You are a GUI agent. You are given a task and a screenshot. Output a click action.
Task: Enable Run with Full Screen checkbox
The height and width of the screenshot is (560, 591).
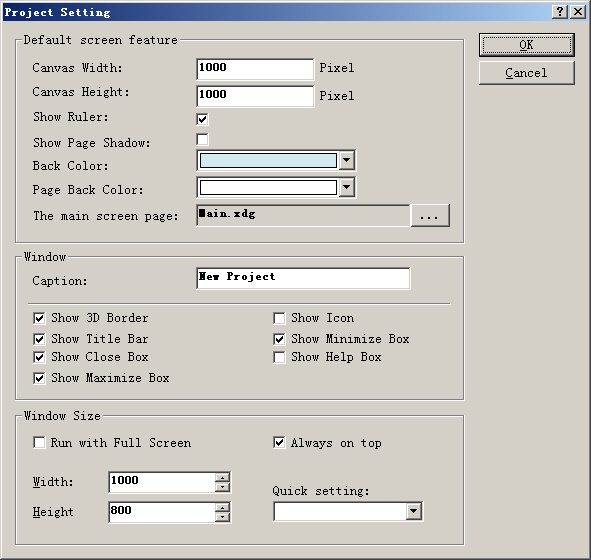click(x=39, y=442)
